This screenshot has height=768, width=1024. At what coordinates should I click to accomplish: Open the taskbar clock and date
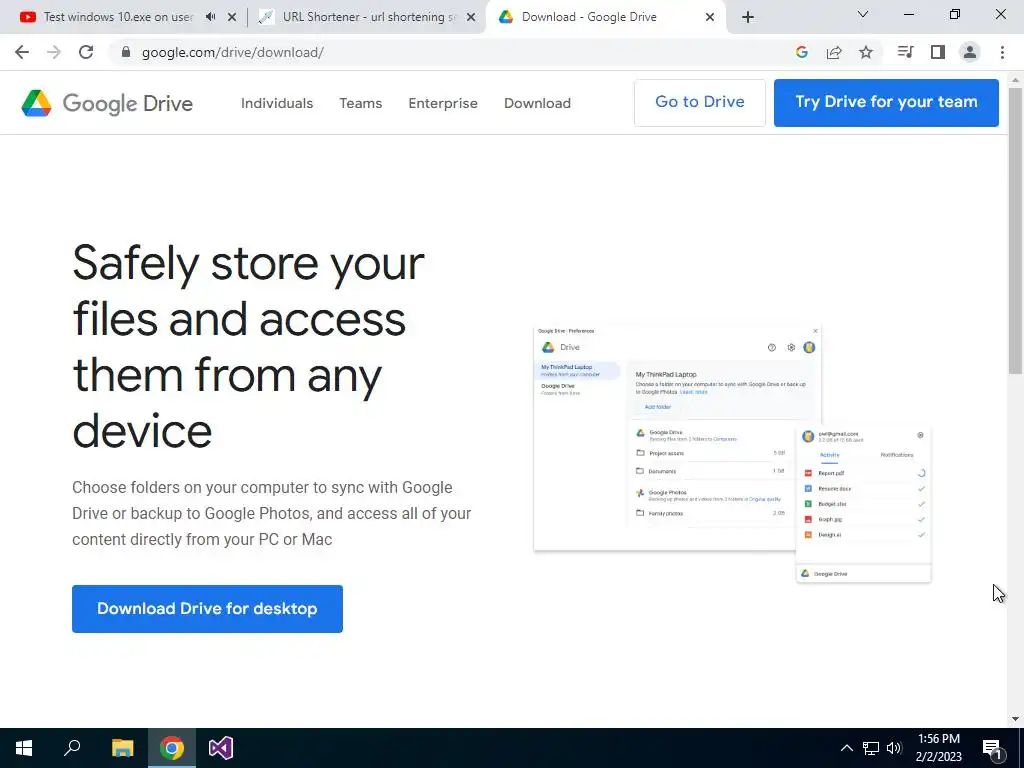tap(938, 748)
